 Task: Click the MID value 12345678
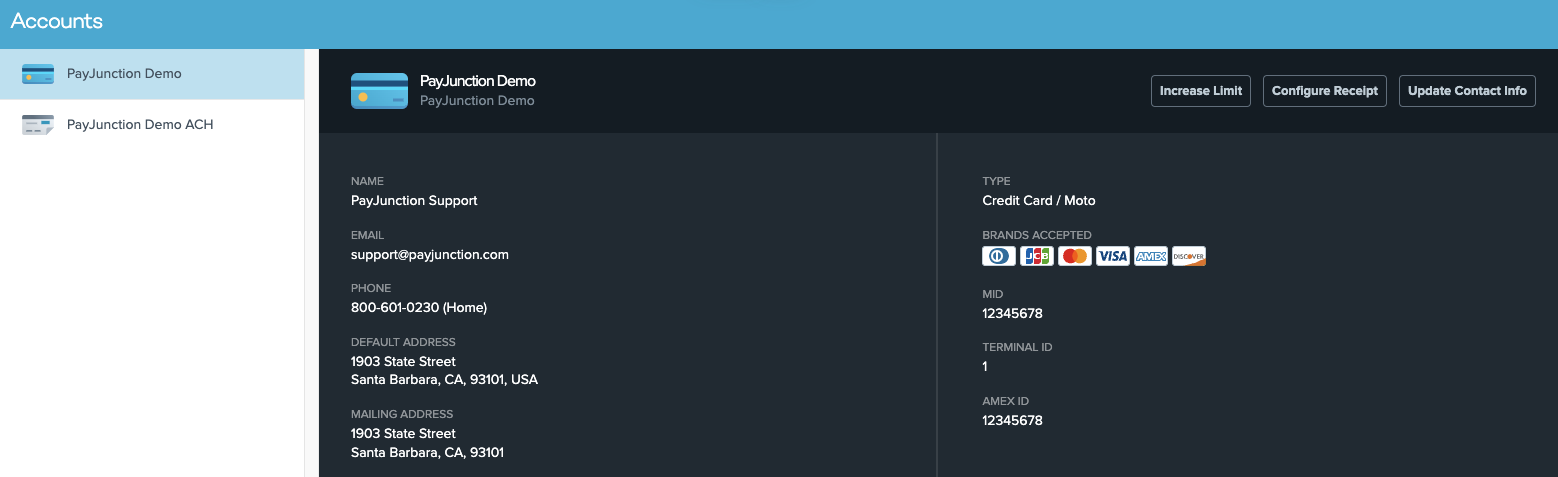click(x=1013, y=314)
